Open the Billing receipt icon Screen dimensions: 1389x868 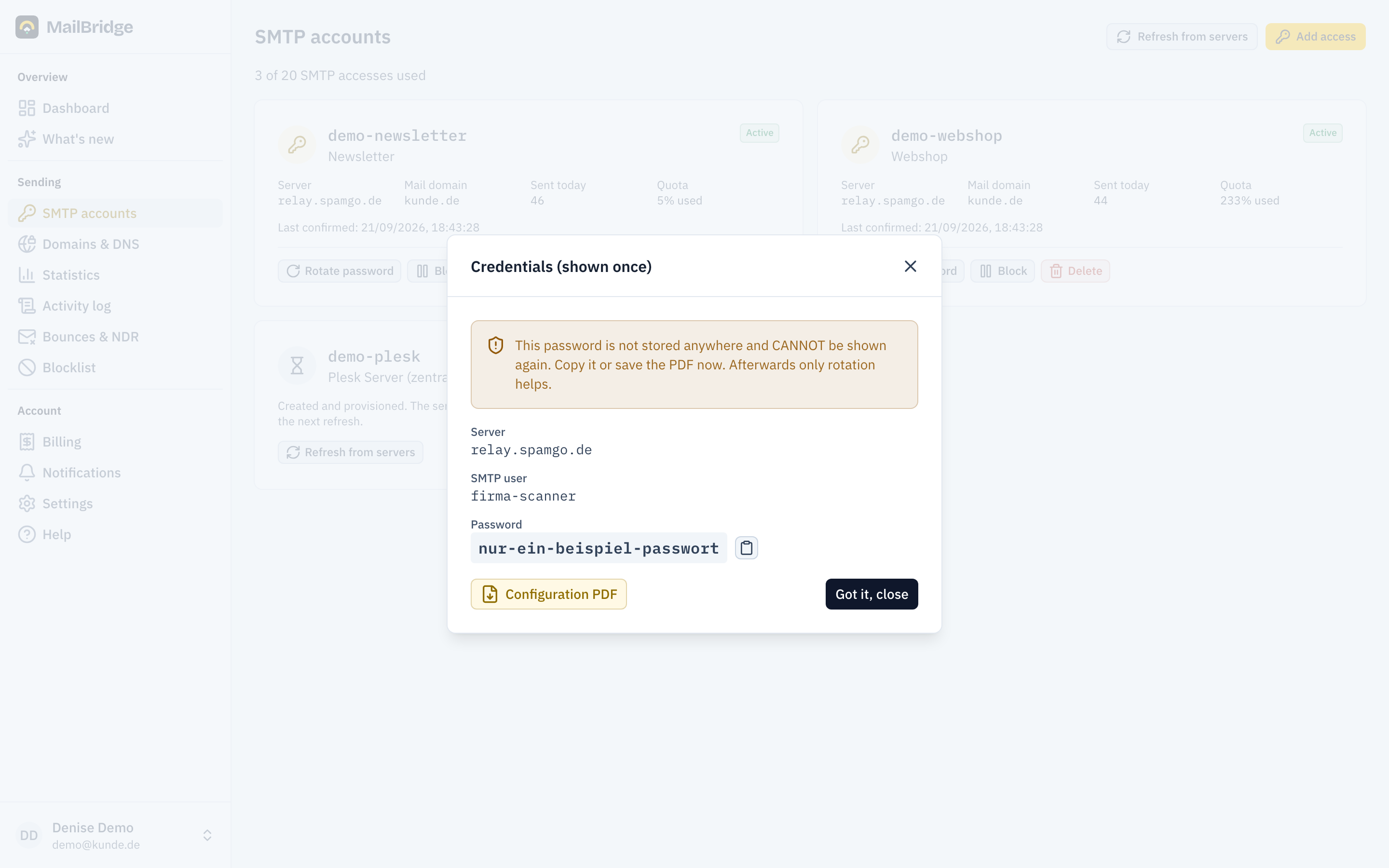click(27, 441)
